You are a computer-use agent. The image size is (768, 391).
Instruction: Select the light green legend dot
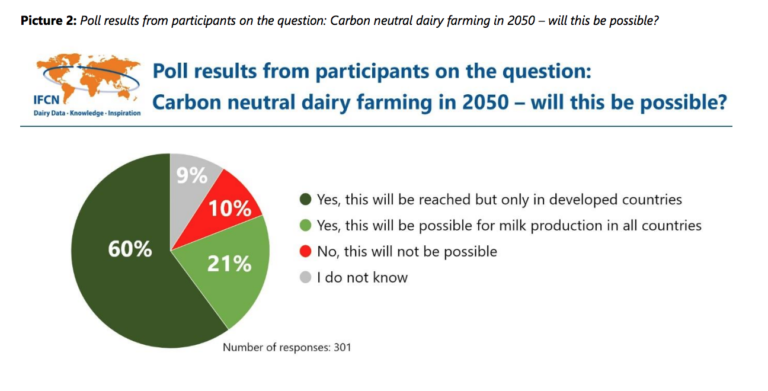[x=305, y=226]
